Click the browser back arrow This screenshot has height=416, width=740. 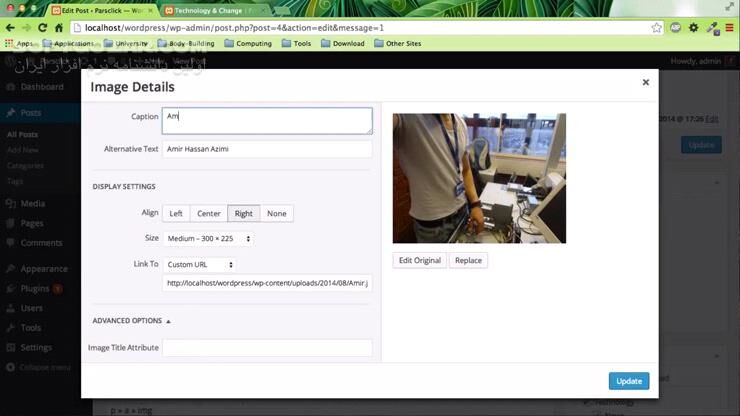coord(10,28)
